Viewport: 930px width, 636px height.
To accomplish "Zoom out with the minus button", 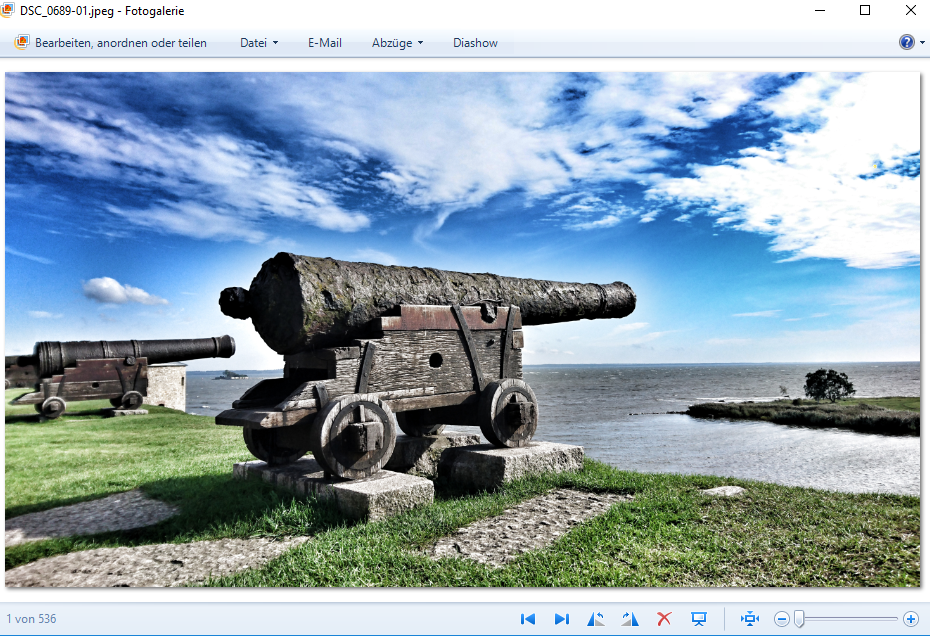I will pyautogui.click(x=782, y=619).
